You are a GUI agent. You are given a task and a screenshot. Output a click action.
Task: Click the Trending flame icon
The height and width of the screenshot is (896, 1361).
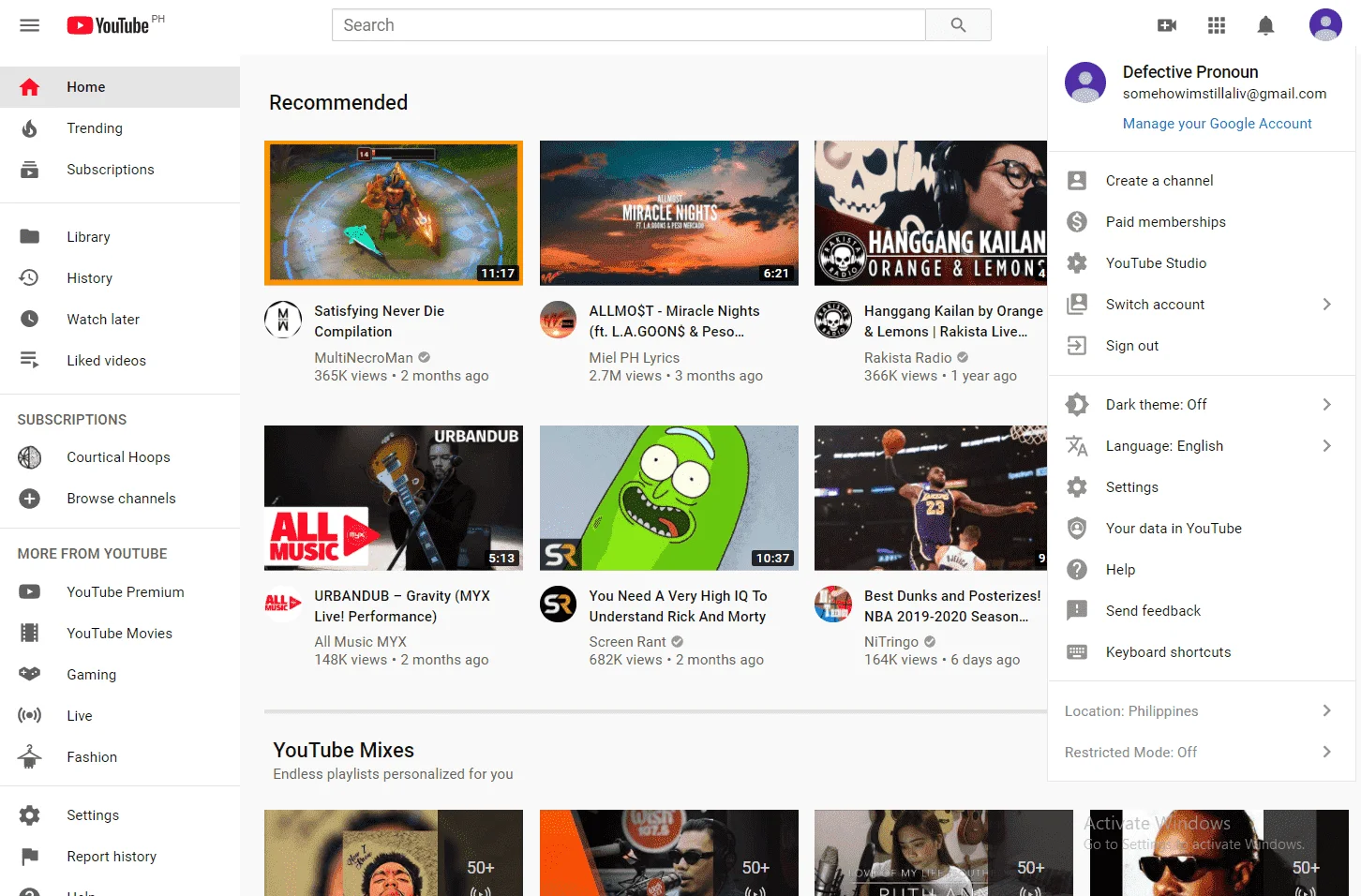click(x=30, y=128)
